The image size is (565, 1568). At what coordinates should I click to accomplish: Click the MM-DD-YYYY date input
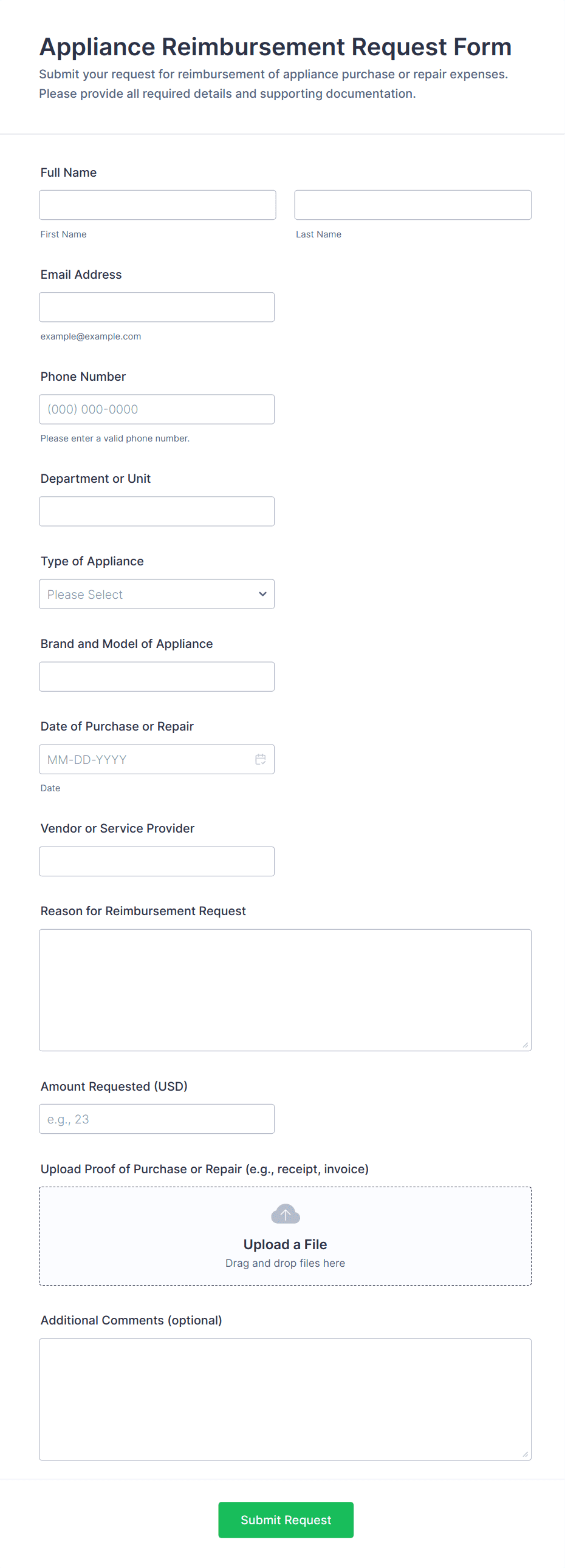(x=146, y=760)
